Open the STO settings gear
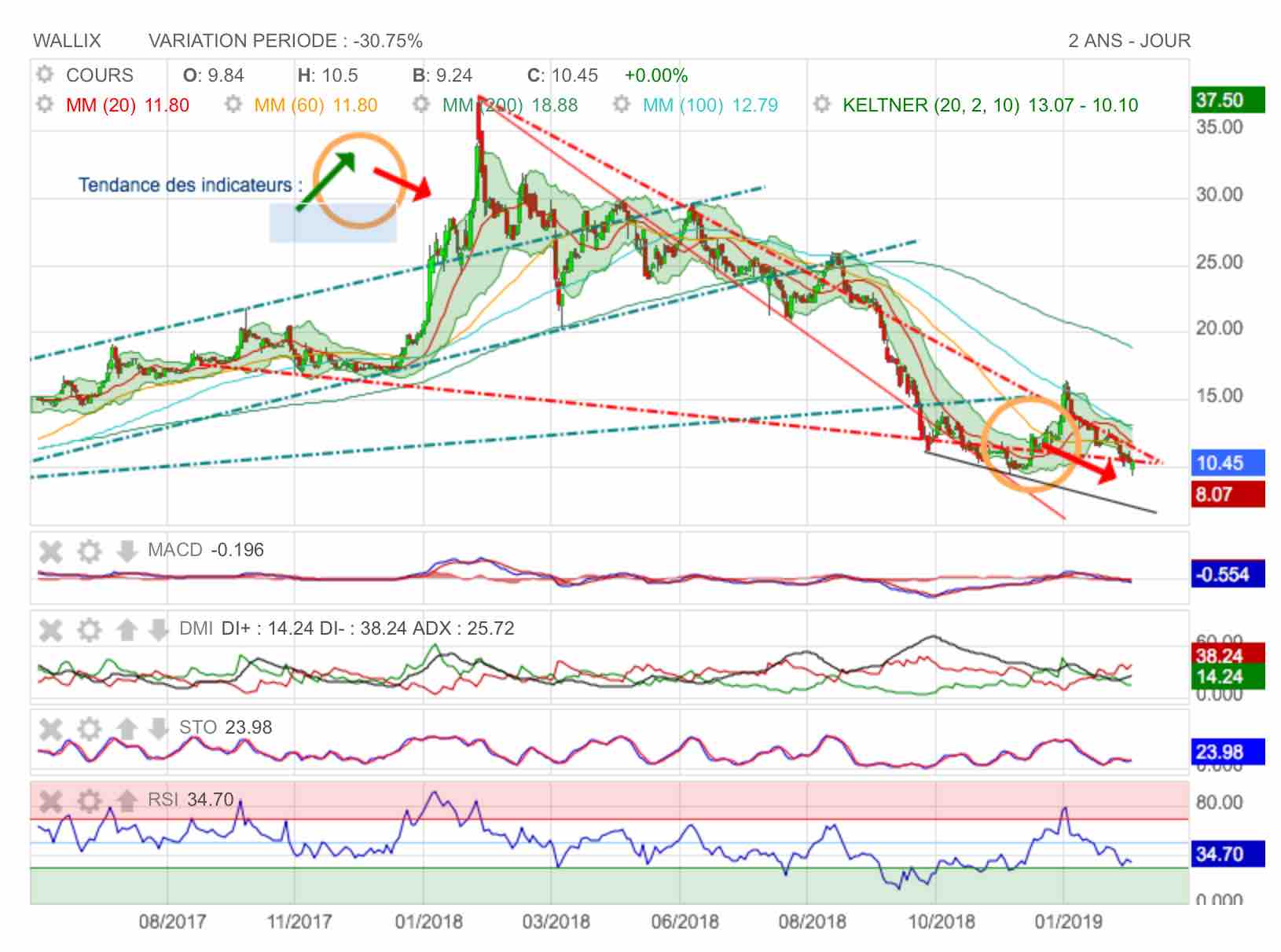 click(x=90, y=729)
